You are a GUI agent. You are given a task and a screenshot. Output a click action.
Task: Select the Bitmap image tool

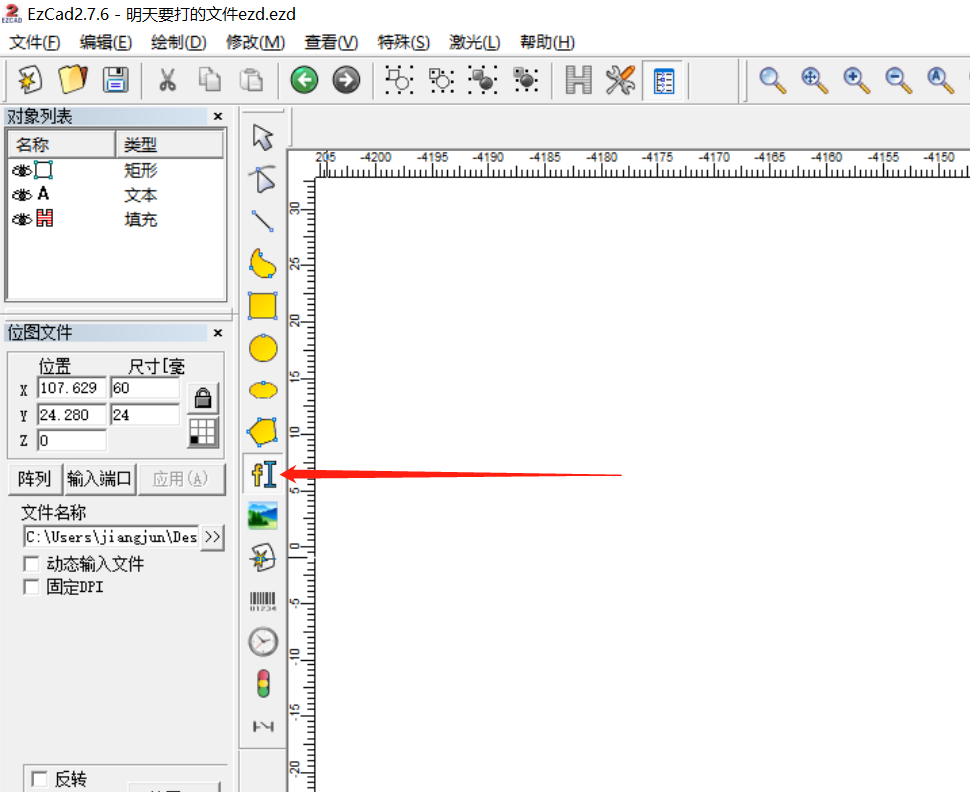click(263, 516)
